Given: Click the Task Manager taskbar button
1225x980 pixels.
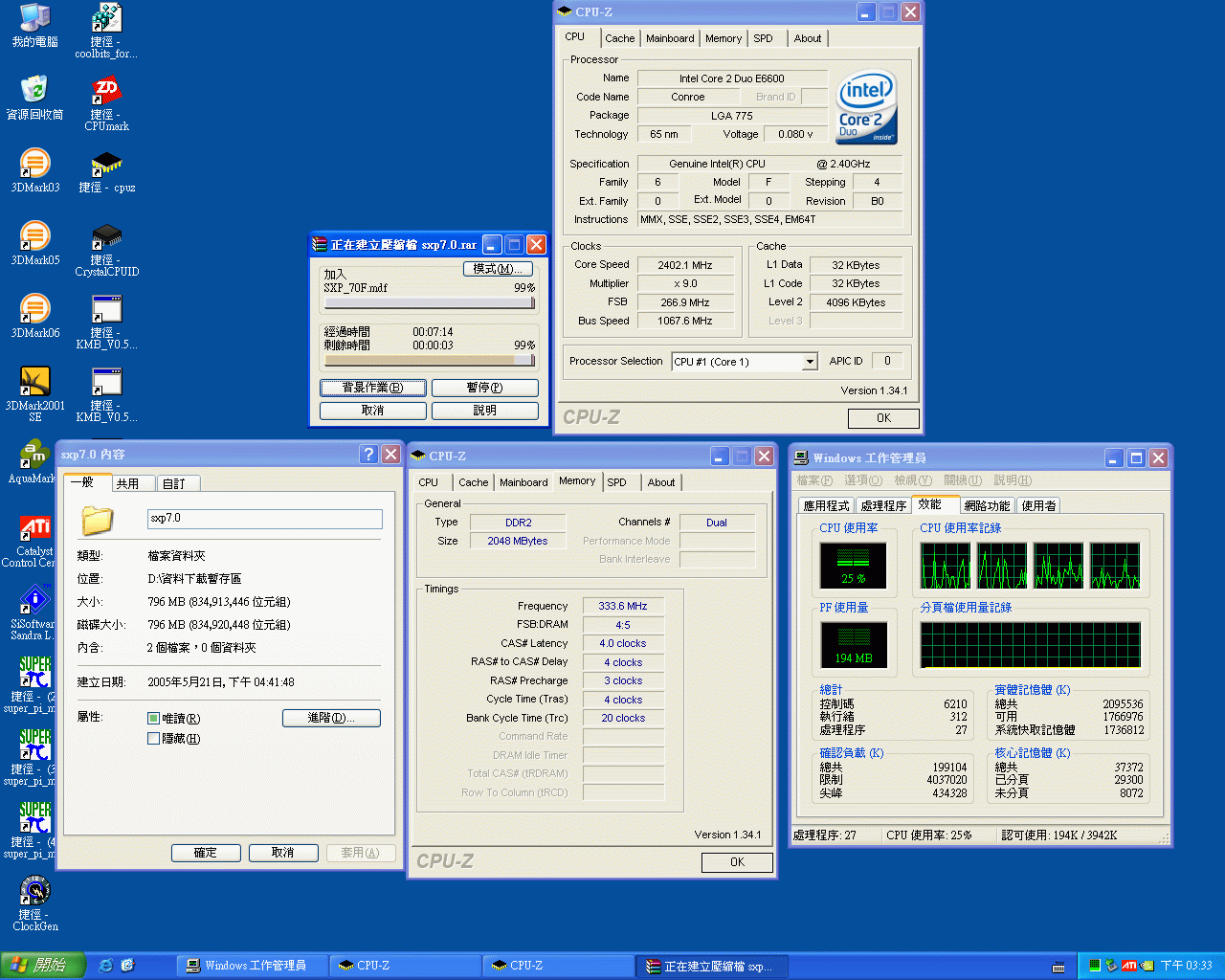Looking at the screenshot, I should 255,966.
